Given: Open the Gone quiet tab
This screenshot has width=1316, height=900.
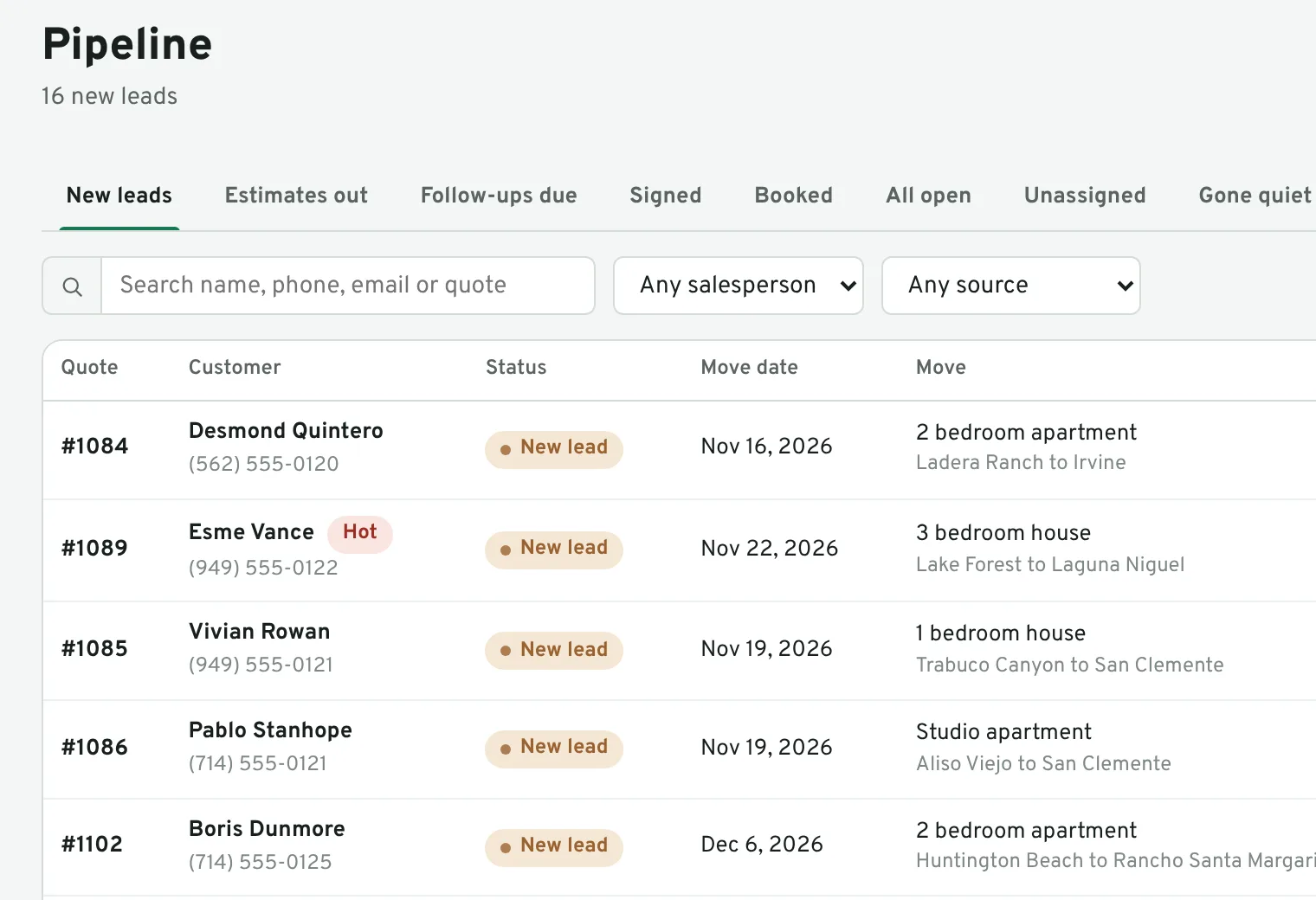Looking at the screenshot, I should (x=1255, y=196).
